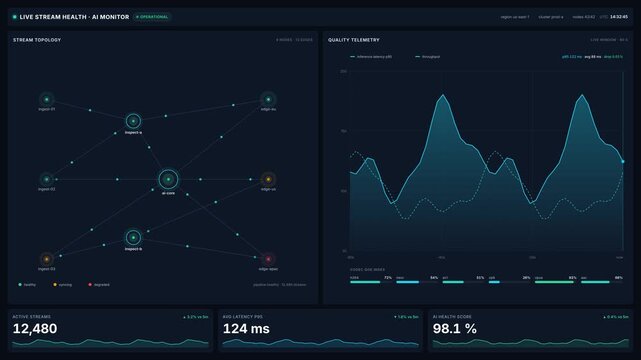Click the '72%' h264 codec value

tap(388, 277)
